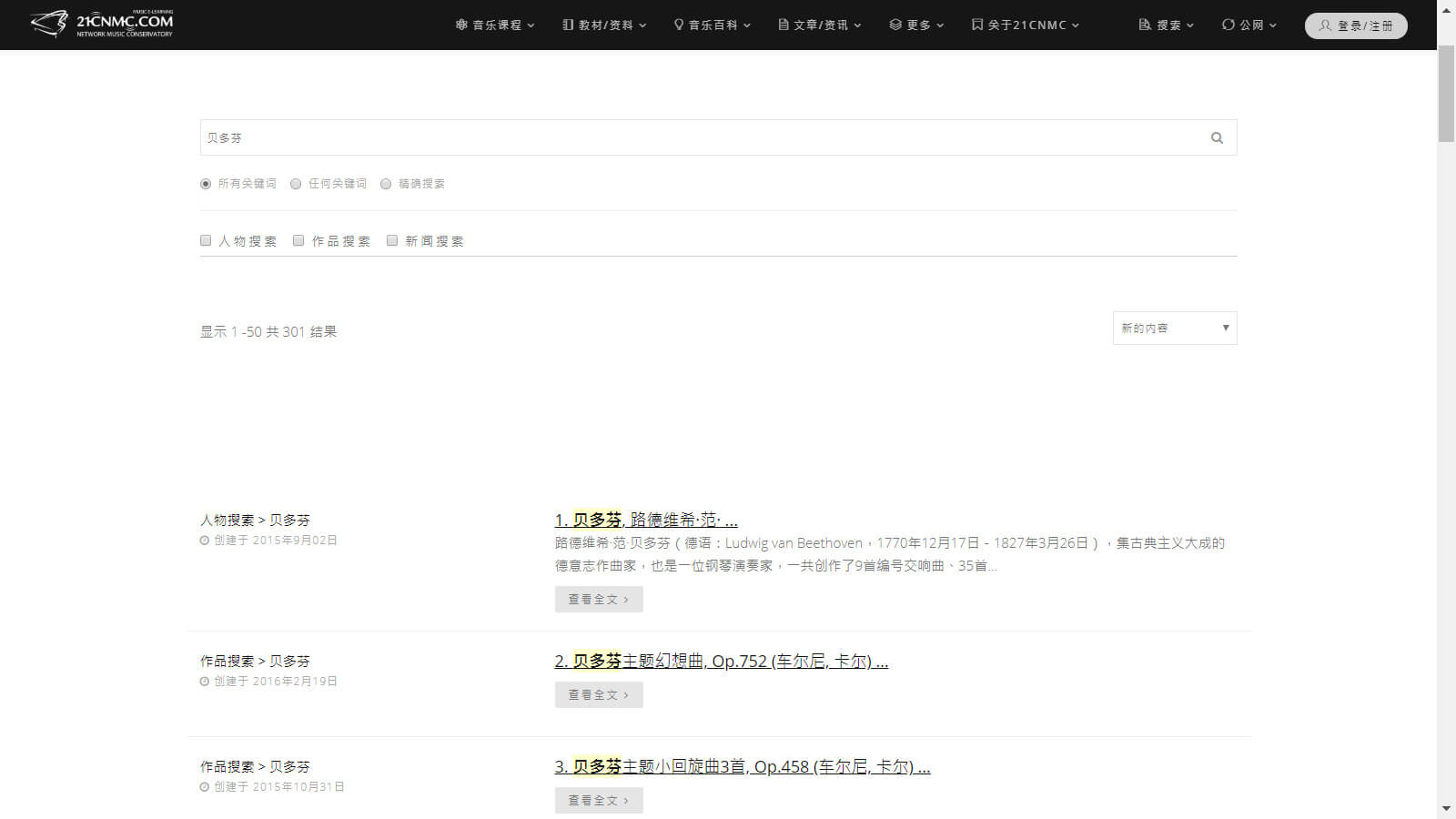The height and width of the screenshot is (819, 1456).
Task: Click clock icon beside 创建于 2016年2月19日
Action: pyautogui.click(x=205, y=682)
